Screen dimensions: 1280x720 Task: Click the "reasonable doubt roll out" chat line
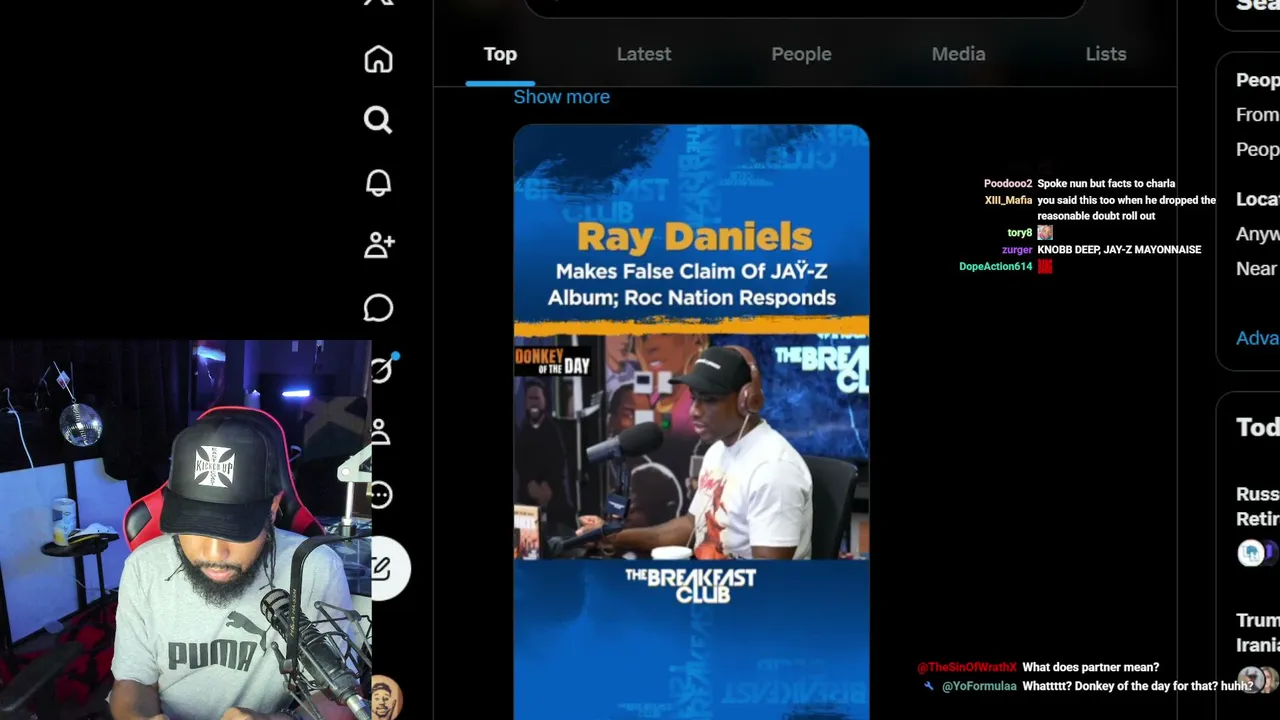(x=1096, y=216)
